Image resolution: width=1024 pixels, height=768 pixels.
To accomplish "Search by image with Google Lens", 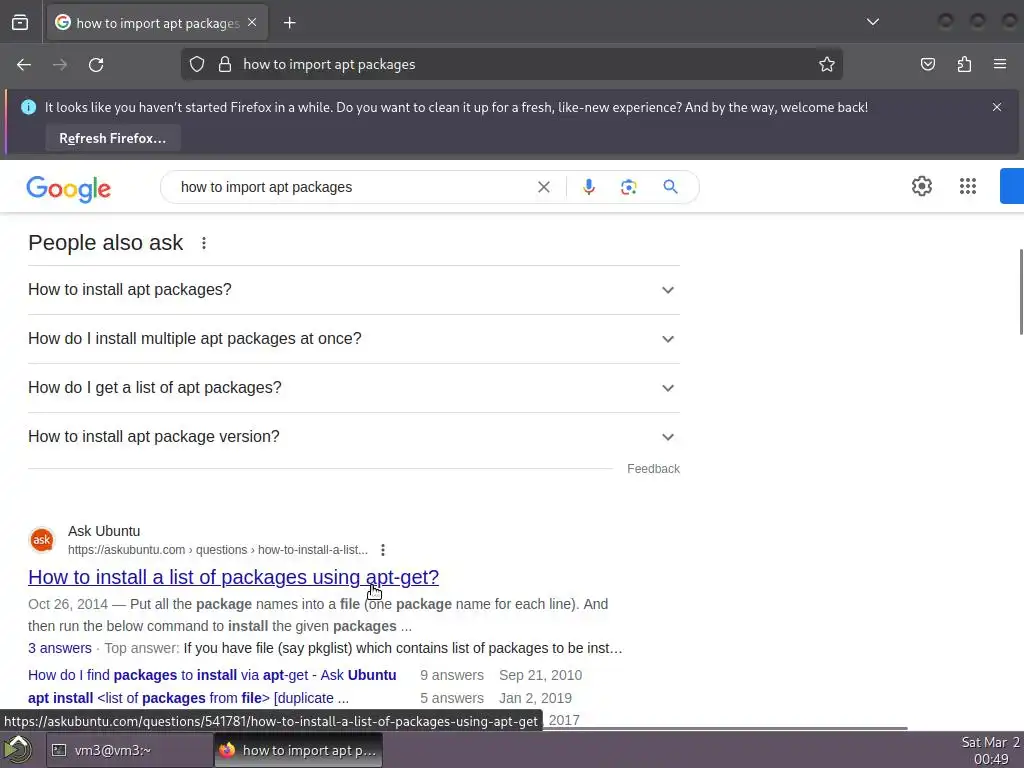I will coord(628,187).
